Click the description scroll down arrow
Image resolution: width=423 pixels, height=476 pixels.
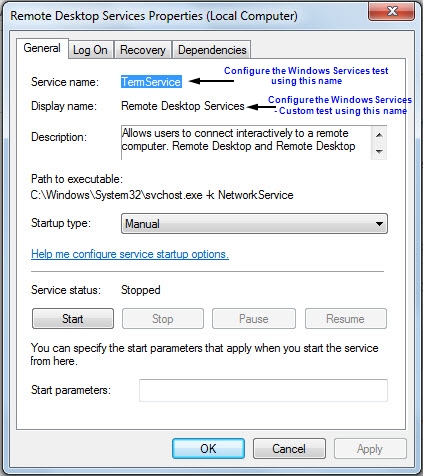[x=379, y=152]
